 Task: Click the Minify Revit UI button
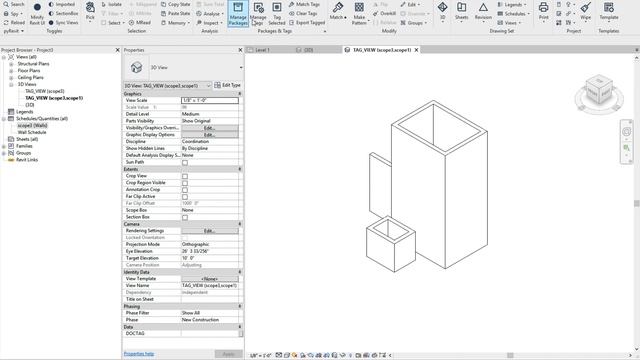pos(37,13)
